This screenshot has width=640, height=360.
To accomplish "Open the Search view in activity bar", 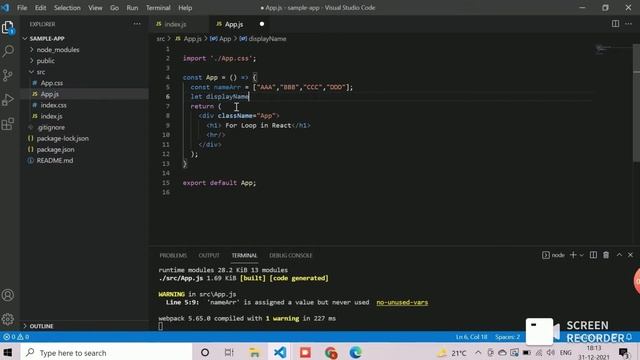I will pos(8,51).
